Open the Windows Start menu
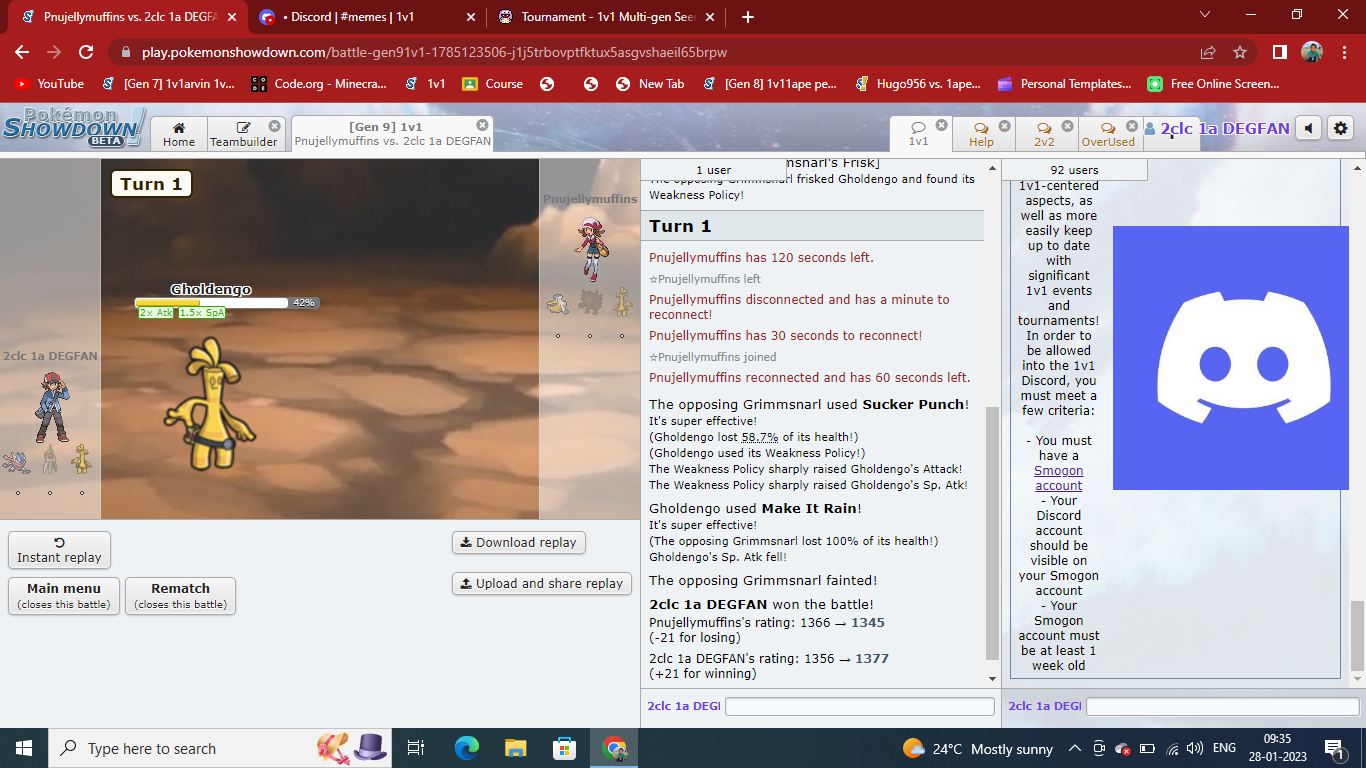Image resolution: width=1366 pixels, height=768 pixels. (23, 748)
